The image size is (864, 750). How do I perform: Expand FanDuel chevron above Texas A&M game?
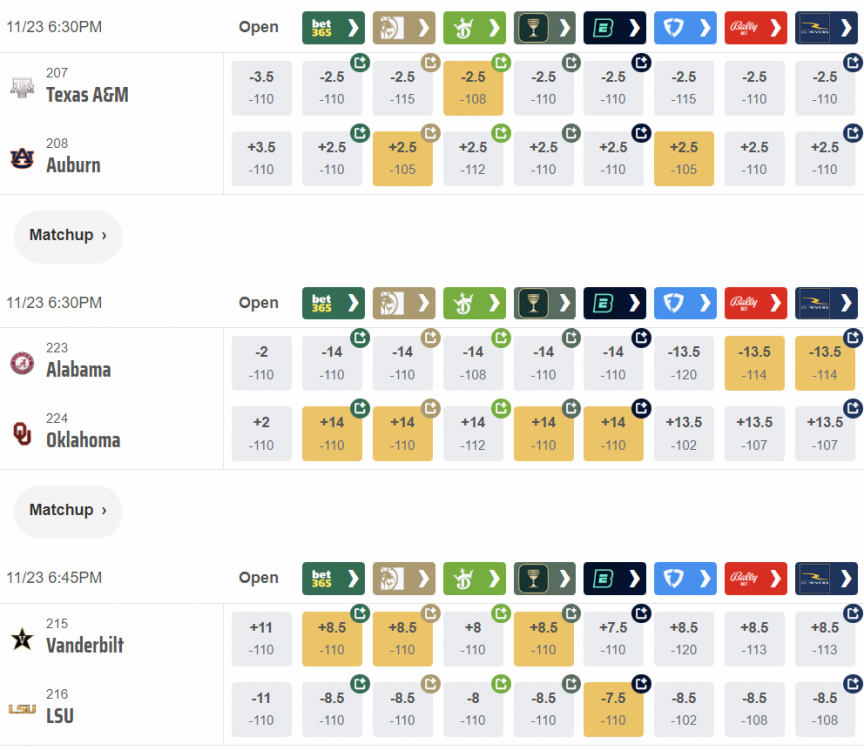pyautogui.click(x=706, y=27)
